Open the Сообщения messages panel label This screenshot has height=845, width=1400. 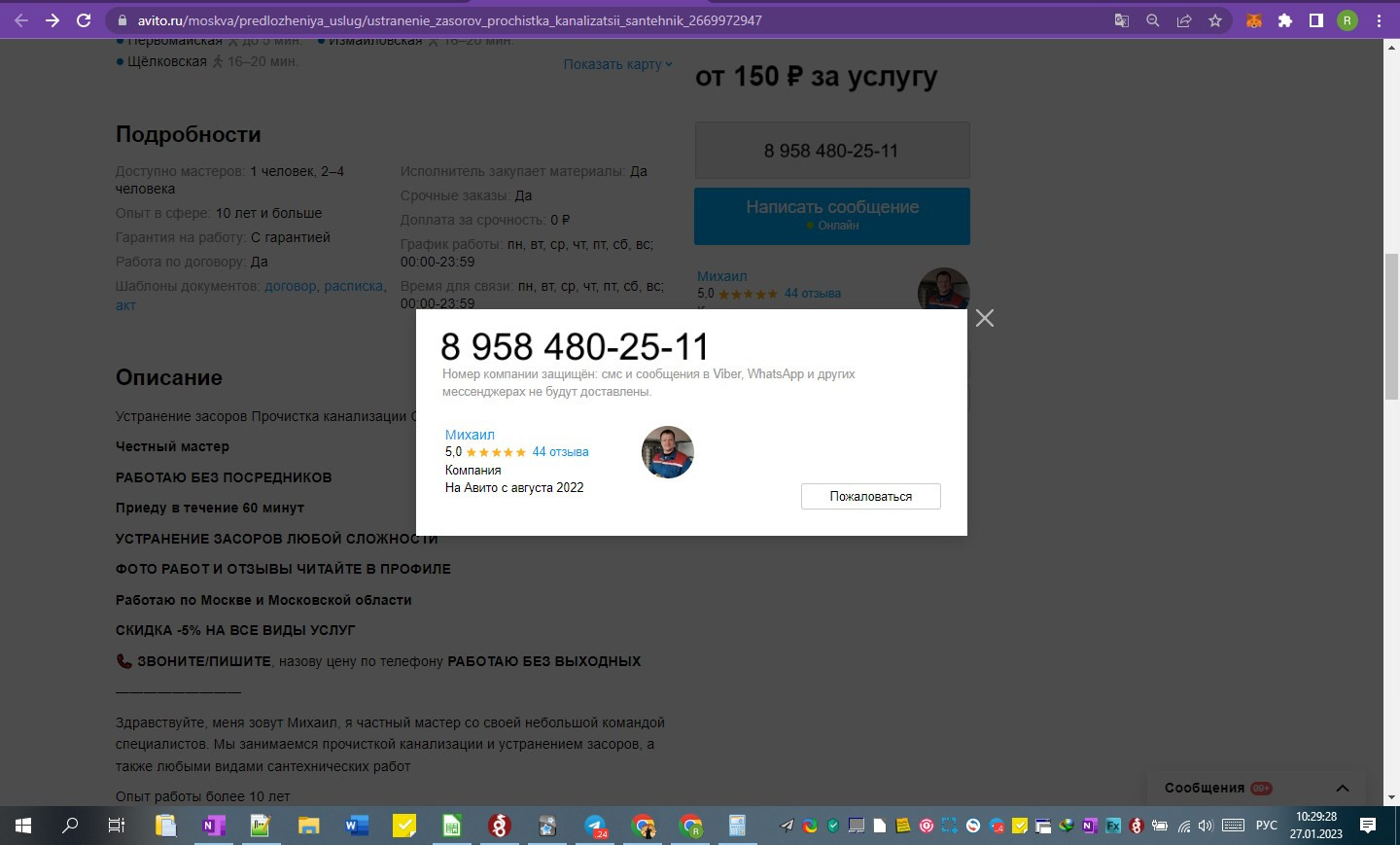pyautogui.click(x=1205, y=789)
